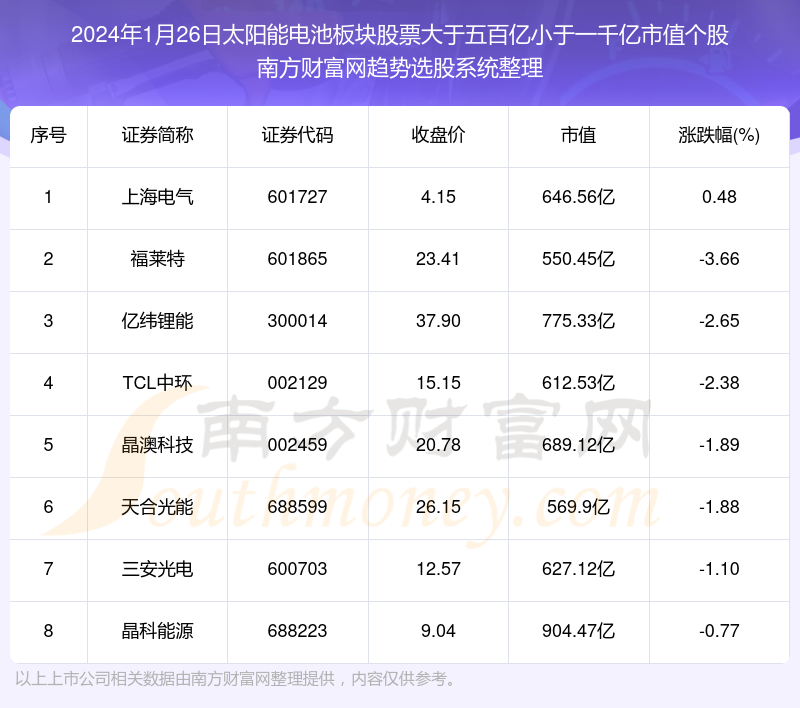The width and height of the screenshot is (800, 708).
Task: Click market value 627.12亿
Action: click(579, 569)
